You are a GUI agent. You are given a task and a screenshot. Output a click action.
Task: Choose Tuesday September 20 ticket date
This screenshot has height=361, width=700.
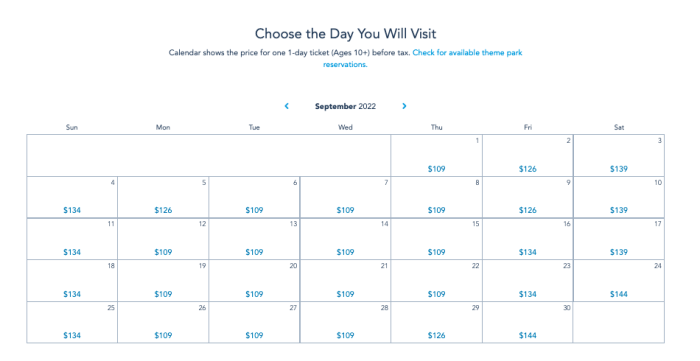point(254,281)
